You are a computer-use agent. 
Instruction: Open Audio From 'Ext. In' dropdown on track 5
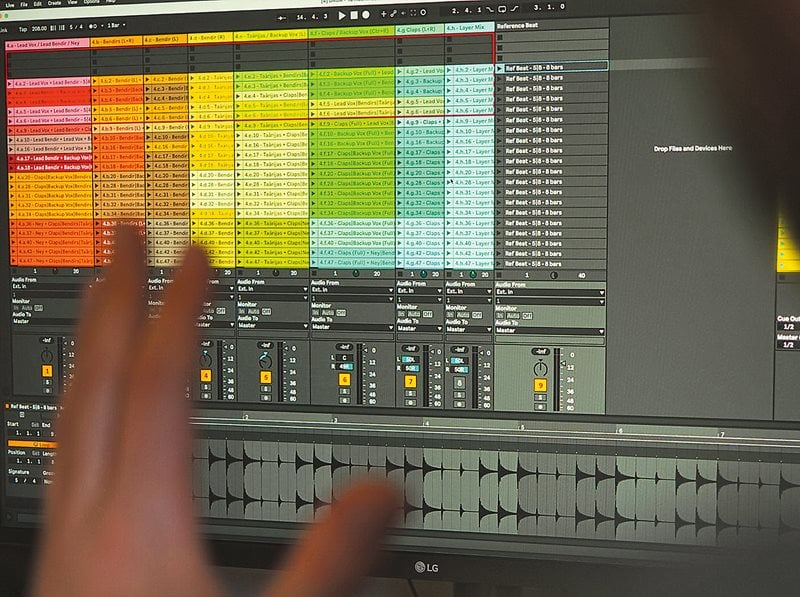(272, 289)
